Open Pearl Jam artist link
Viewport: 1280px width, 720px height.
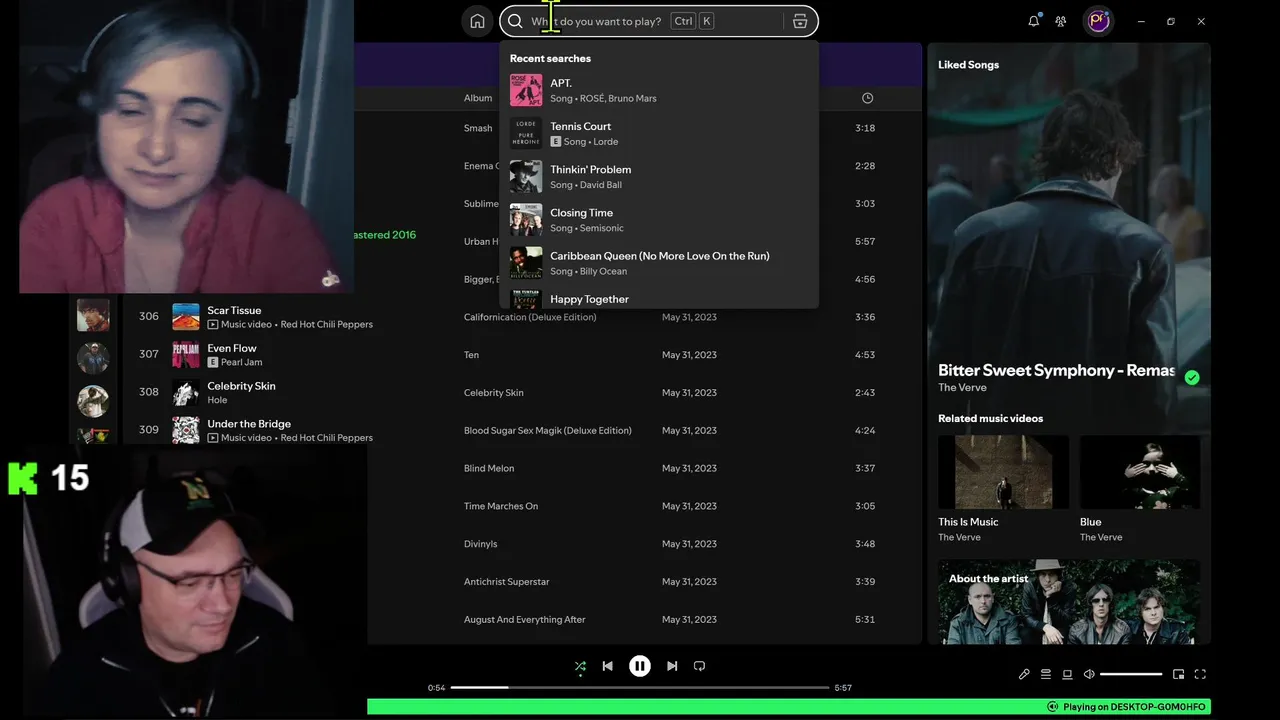tap(241, 363)
